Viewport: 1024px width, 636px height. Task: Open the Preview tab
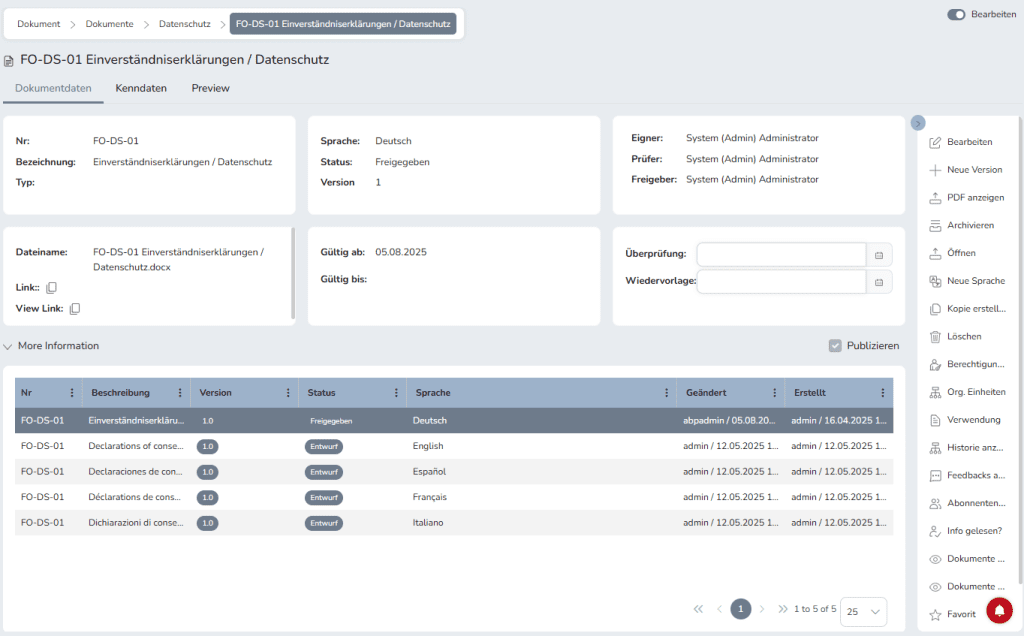click(x=211, y=88)
